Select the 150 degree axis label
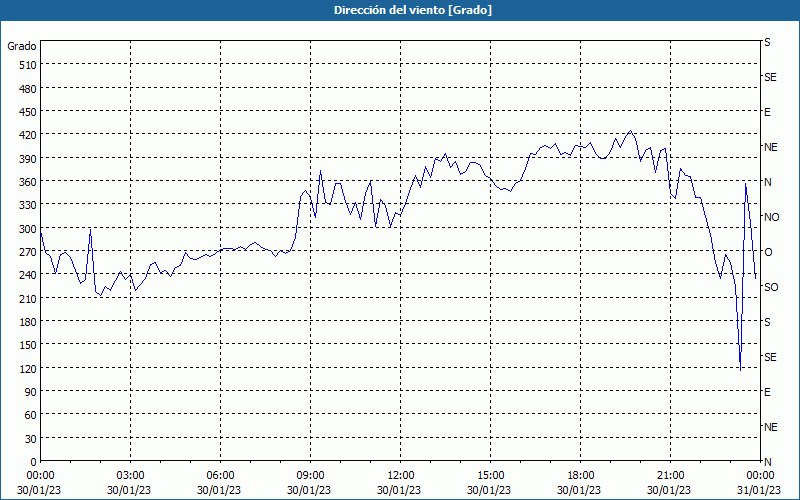Image resolution: width=800 pixels, height=500 pixels. 28,345
